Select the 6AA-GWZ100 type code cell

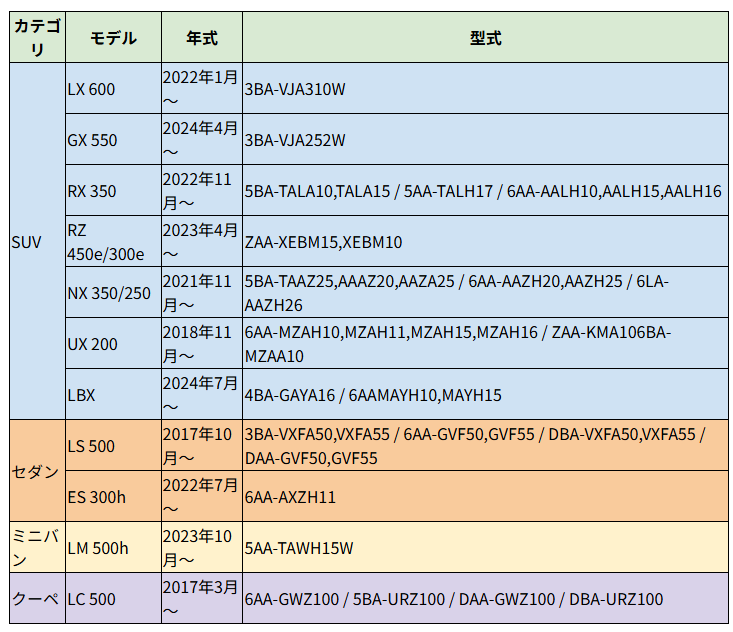485,598
